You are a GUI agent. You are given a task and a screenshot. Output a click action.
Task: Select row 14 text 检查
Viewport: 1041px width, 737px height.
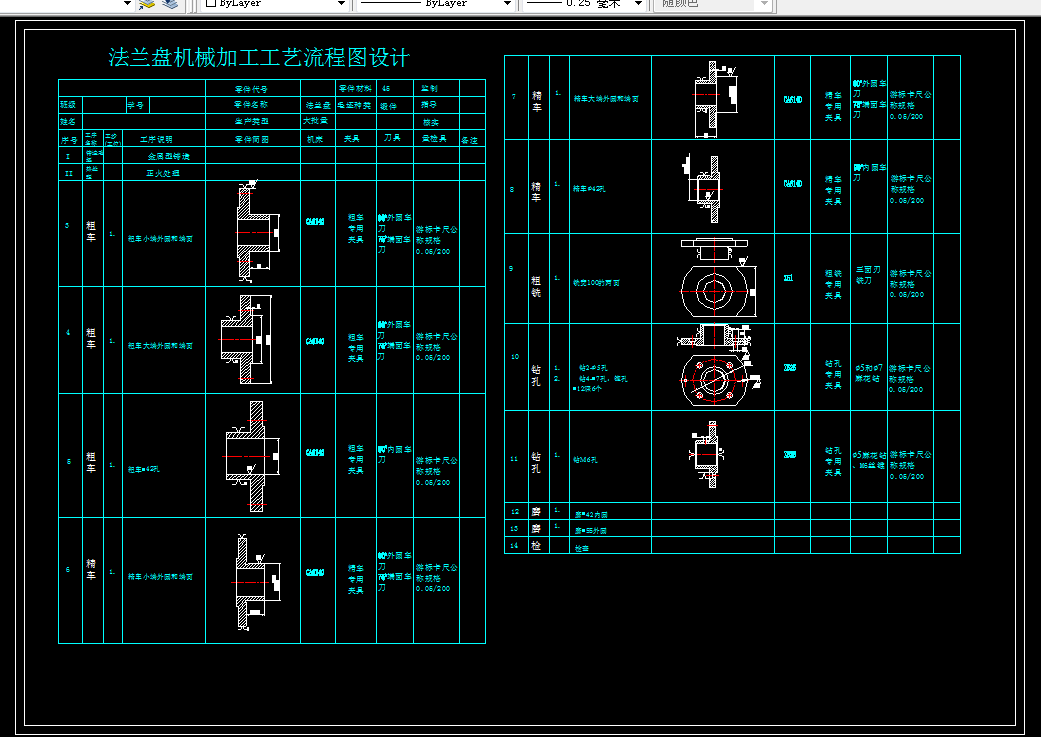point(582,549)
